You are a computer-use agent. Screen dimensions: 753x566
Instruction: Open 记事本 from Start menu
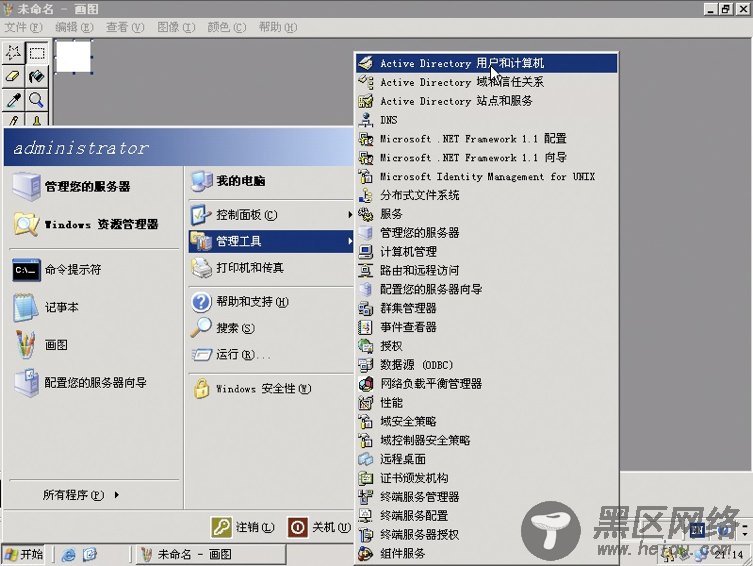94,307
